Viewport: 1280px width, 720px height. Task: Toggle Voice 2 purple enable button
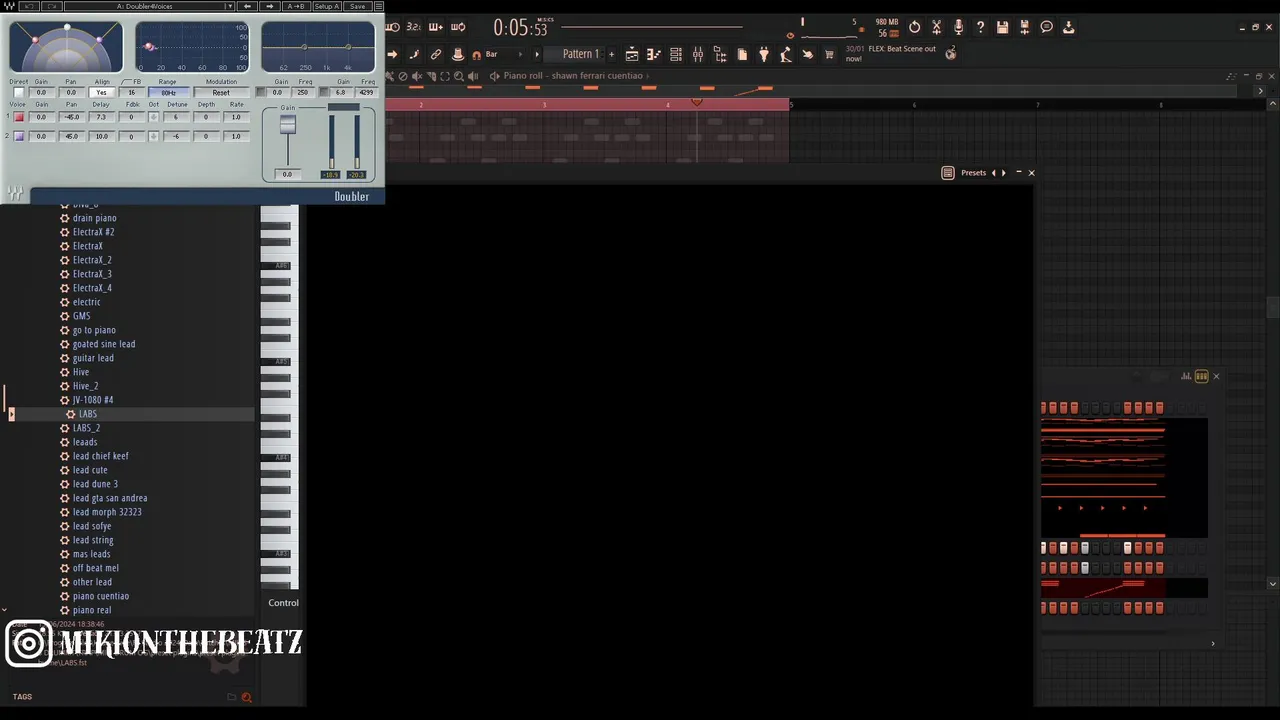(x=19, y=136)
